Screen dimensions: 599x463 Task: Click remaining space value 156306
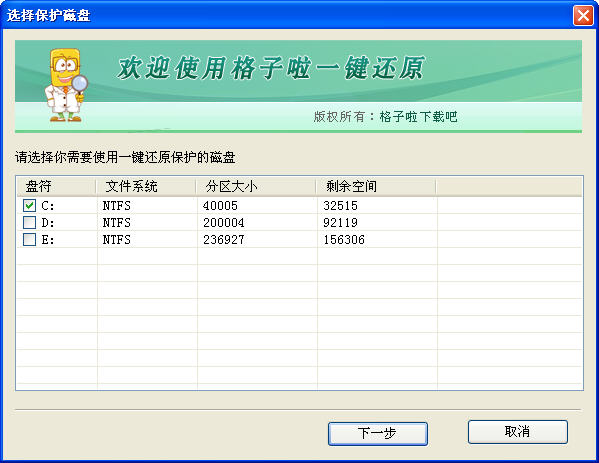tap(344, 240)
